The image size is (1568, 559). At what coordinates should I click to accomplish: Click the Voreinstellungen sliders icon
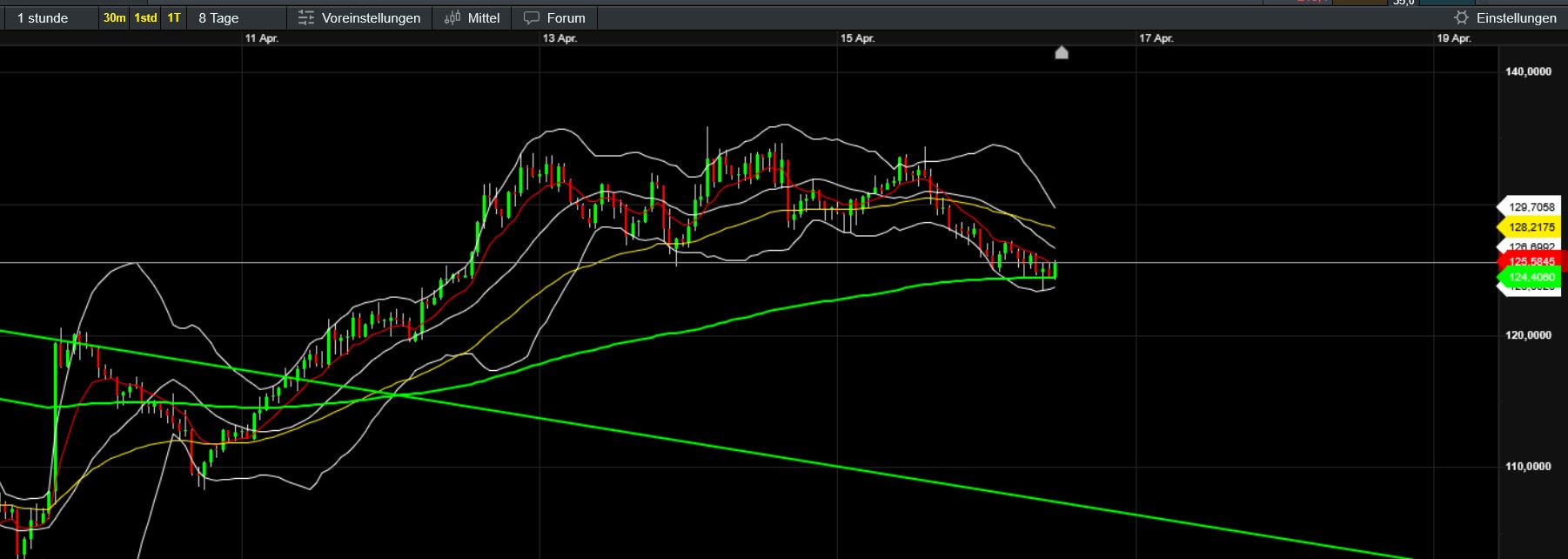(306, 17)
